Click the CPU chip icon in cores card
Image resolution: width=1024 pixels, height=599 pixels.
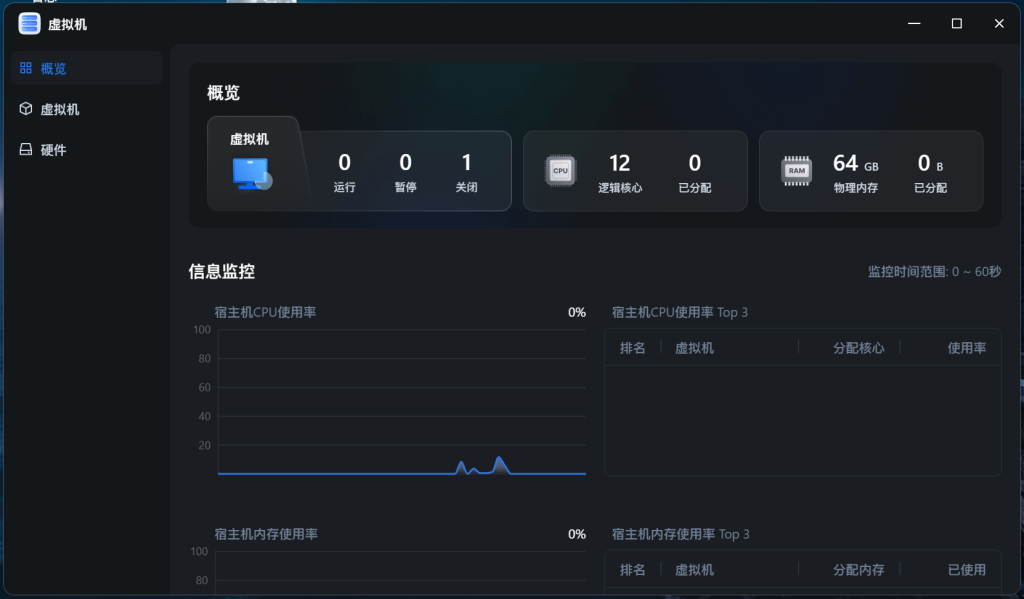pos(560,170)
